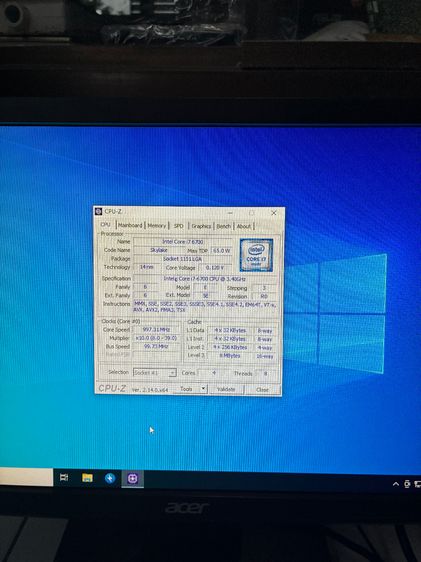Click the Family value field
This screenshot has height=562, width=421.
145,287
